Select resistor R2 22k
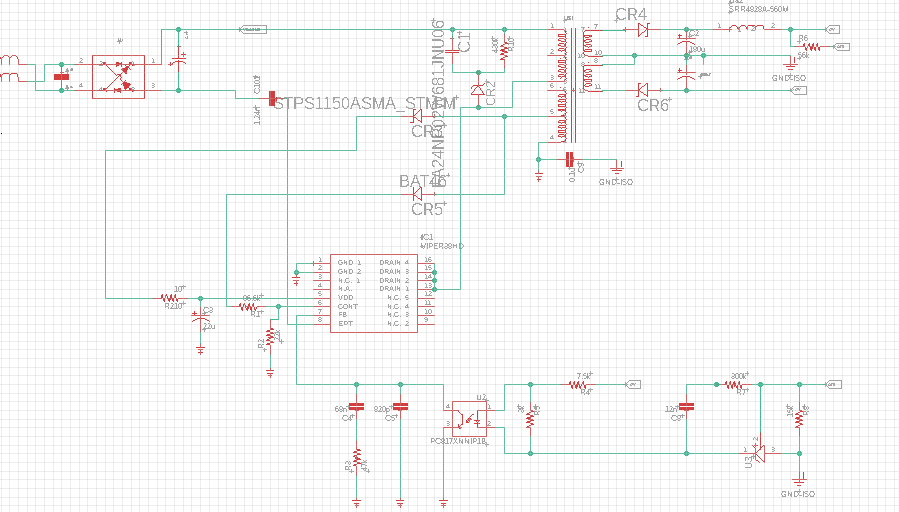The image size is (899, 512). tap(270, 339)
